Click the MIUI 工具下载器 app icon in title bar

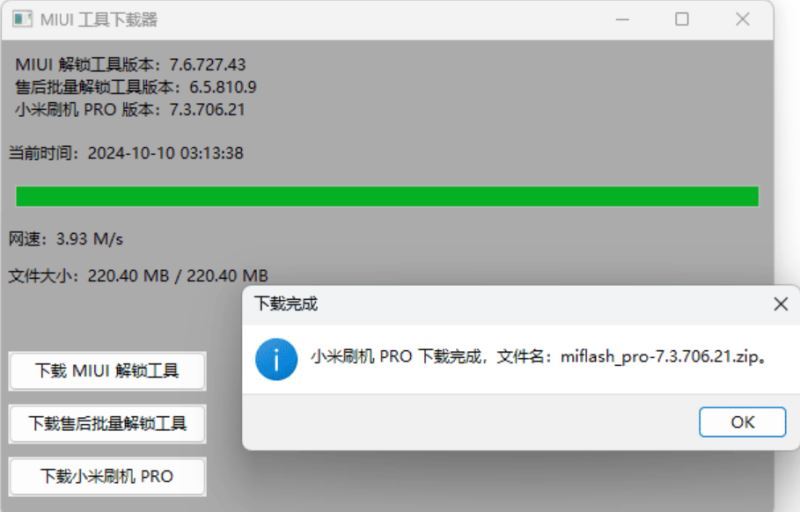pos(22,19)
